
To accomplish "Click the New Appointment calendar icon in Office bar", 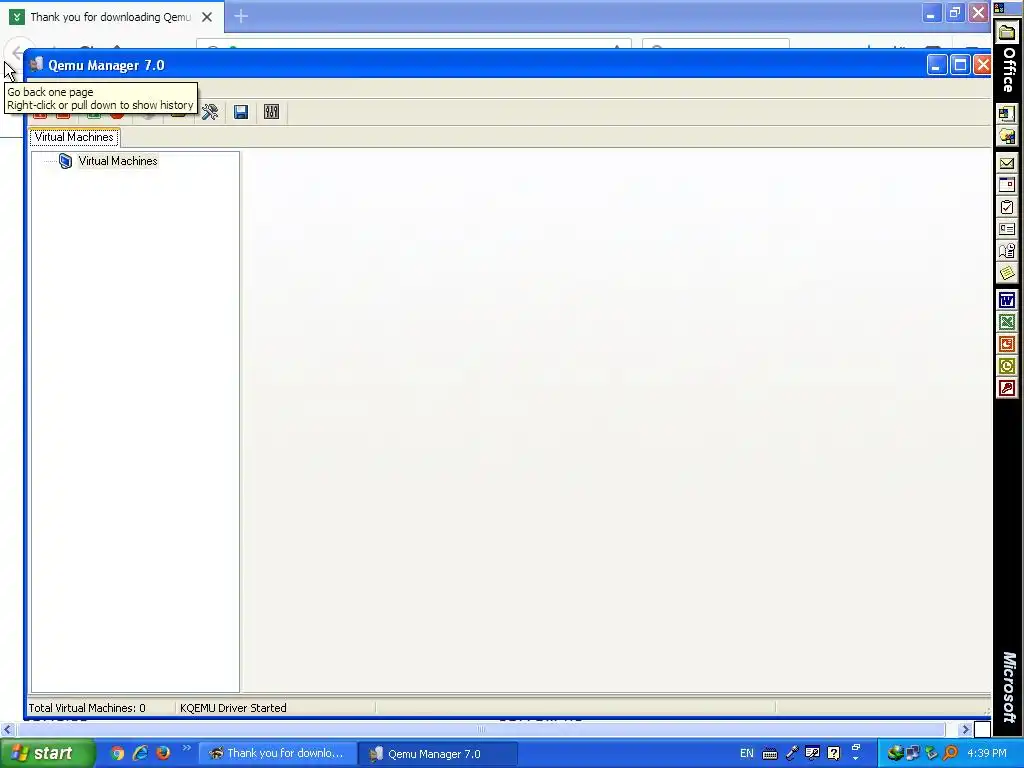I will point(1007,185).
